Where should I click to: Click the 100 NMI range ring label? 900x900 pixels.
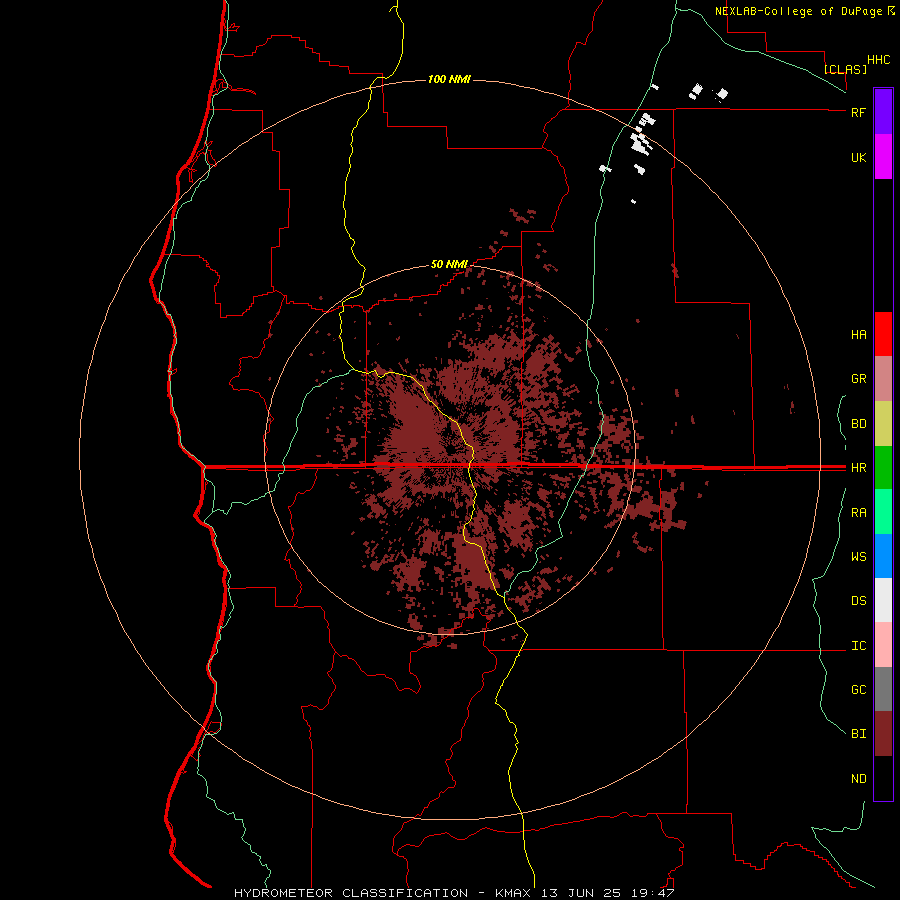coord(449,79)
